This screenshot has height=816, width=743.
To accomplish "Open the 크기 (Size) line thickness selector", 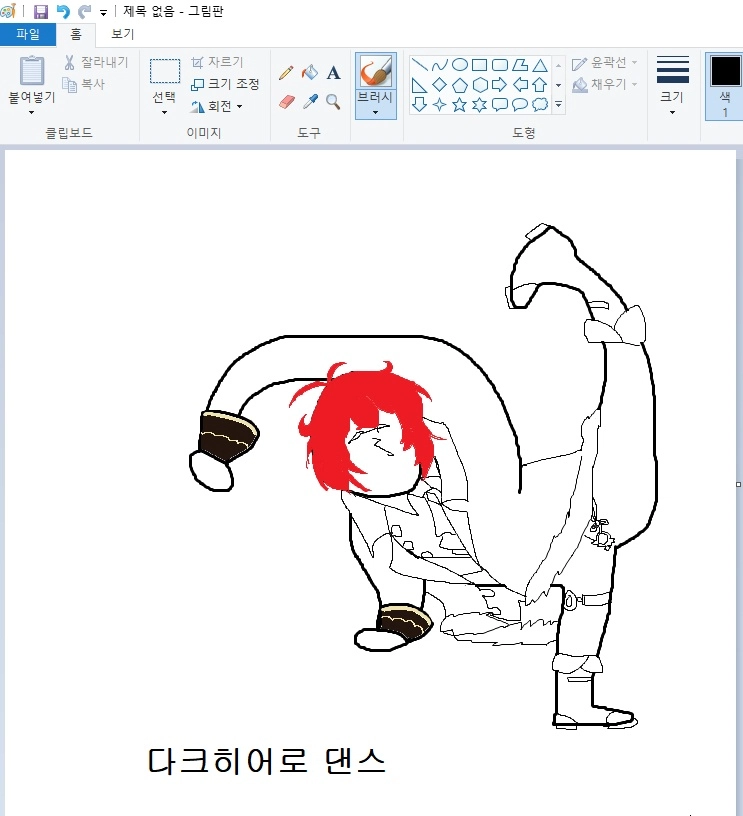I will [672, 82].
